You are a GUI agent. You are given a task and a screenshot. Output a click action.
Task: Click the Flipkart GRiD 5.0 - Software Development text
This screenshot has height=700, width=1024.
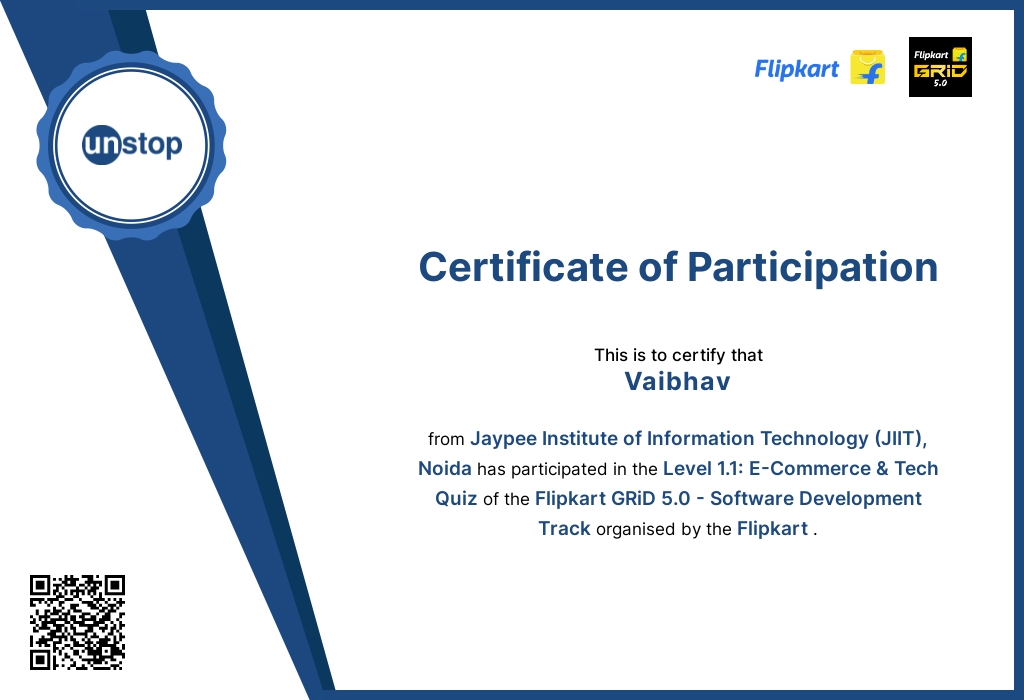pyautogui.click(x=728, y=498)
